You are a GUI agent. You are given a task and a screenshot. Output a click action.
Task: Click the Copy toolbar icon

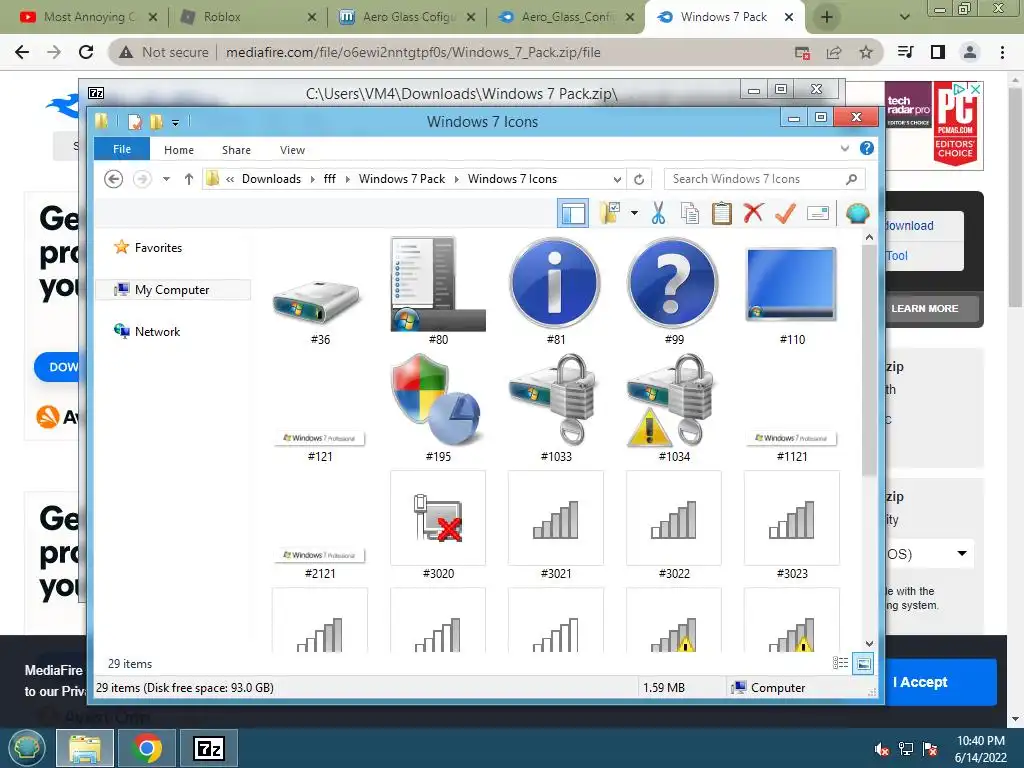(x=690, y=213)
